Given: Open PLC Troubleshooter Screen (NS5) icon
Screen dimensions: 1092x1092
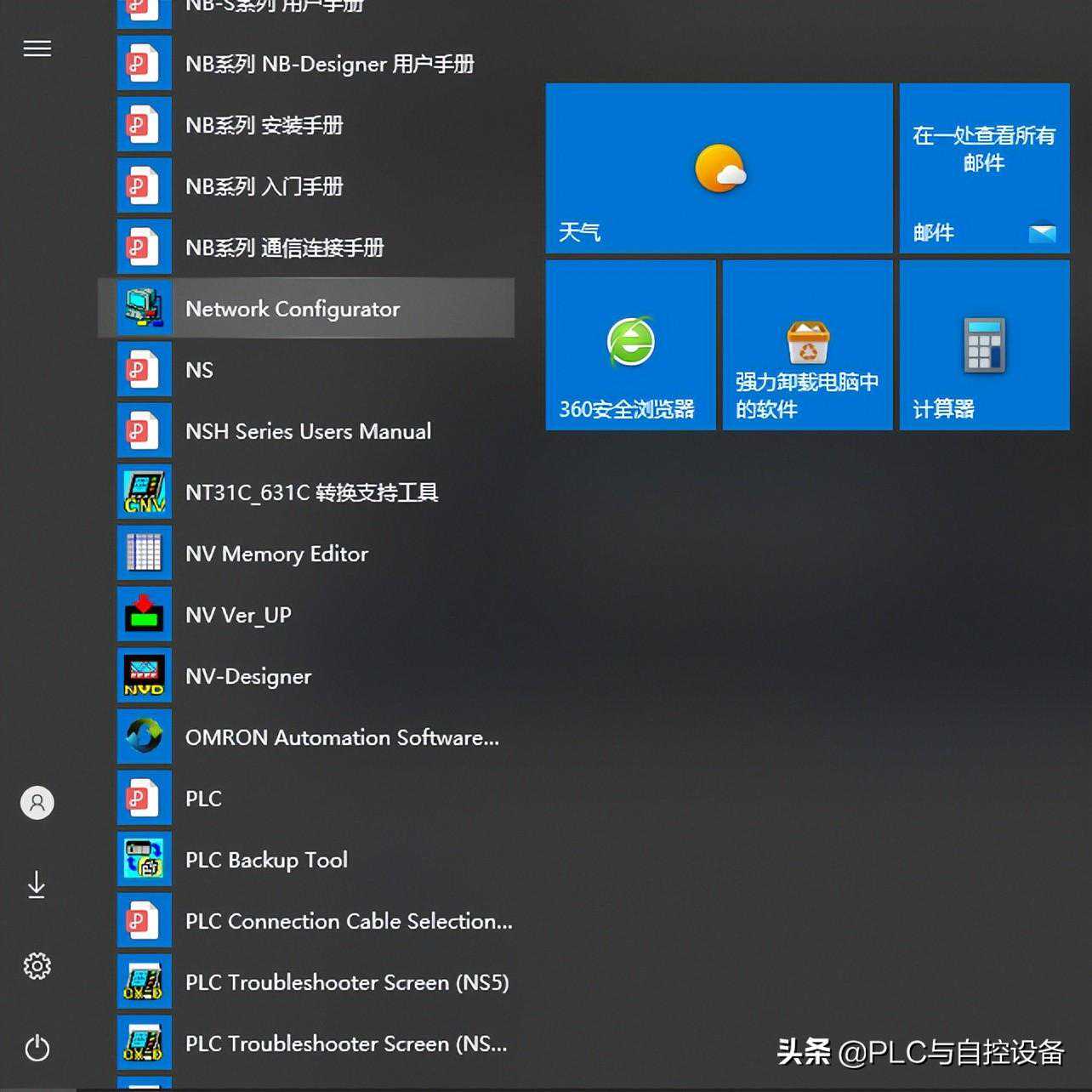Looking at the screenshot, I should tap(144, 981).
